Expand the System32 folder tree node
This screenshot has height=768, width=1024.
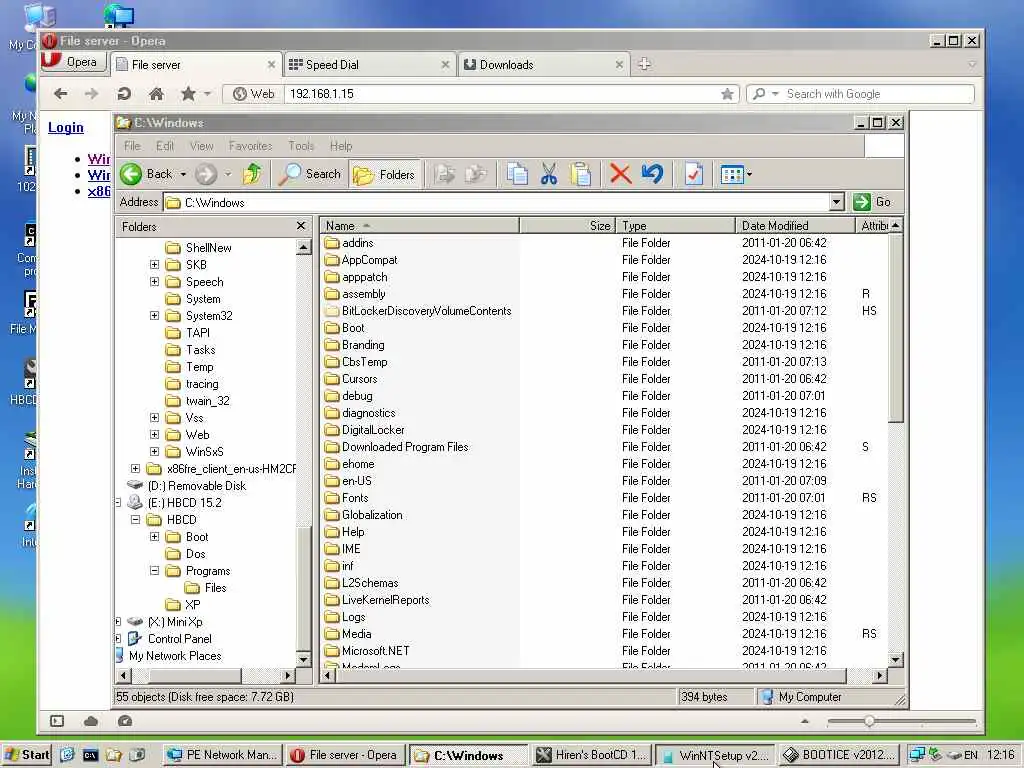pos(154,315)
